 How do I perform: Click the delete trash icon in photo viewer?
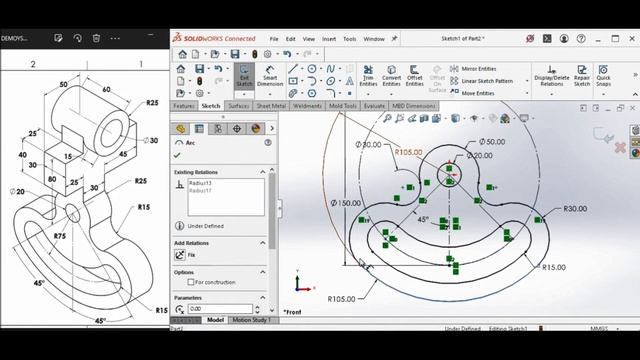pos(96,38)
